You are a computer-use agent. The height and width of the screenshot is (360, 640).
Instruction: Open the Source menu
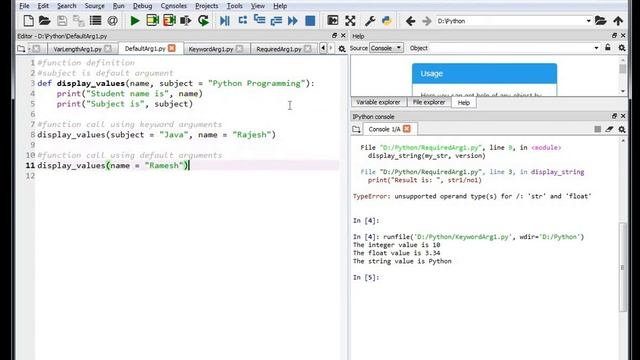point(94,6)
